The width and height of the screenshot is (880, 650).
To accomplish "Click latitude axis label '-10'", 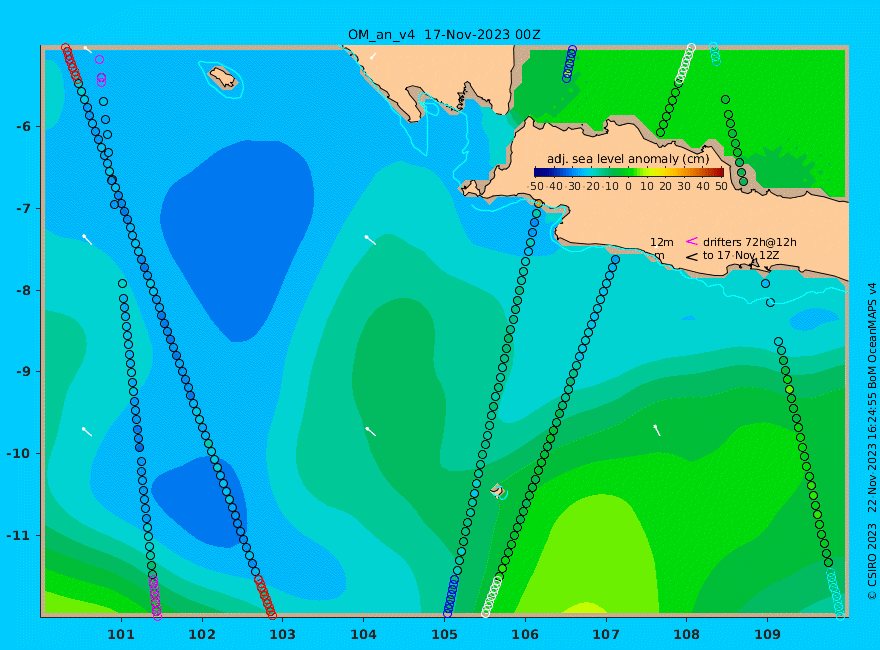I will (x=19, y=453).
